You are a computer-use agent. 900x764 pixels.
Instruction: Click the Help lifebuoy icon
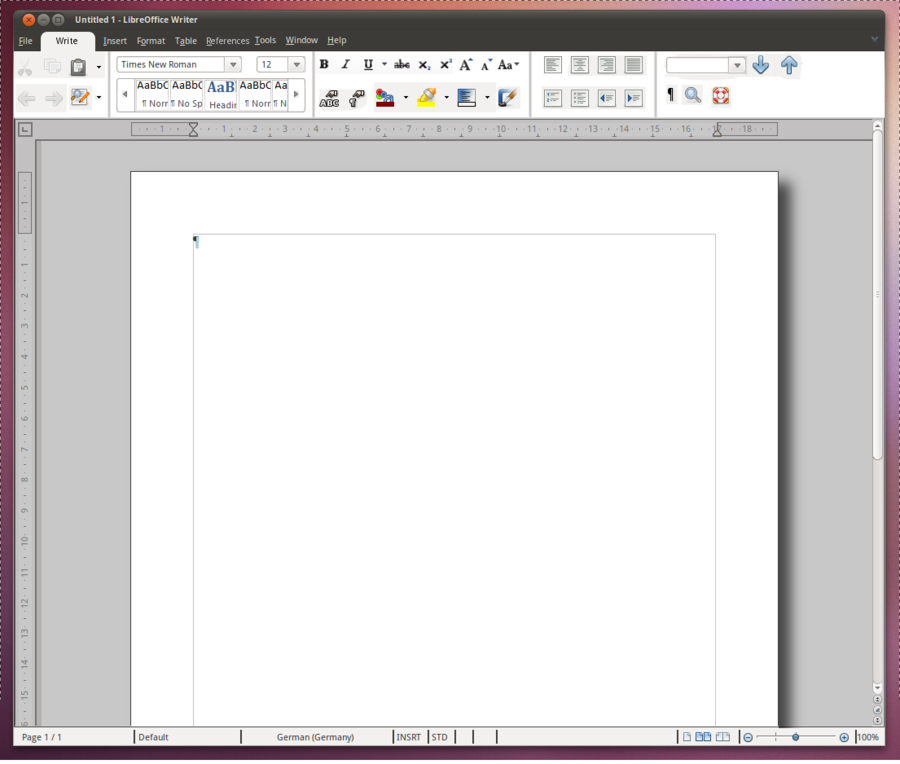721,95
